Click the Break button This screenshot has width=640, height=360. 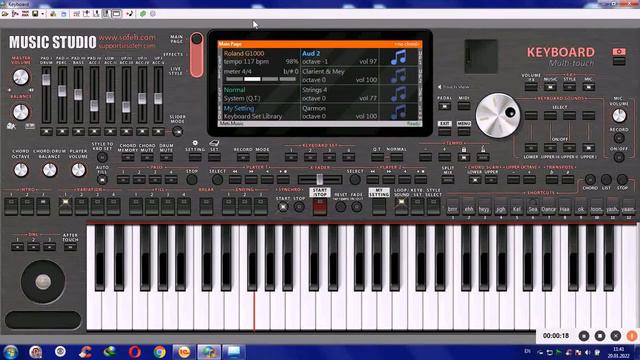click(206, 207)
